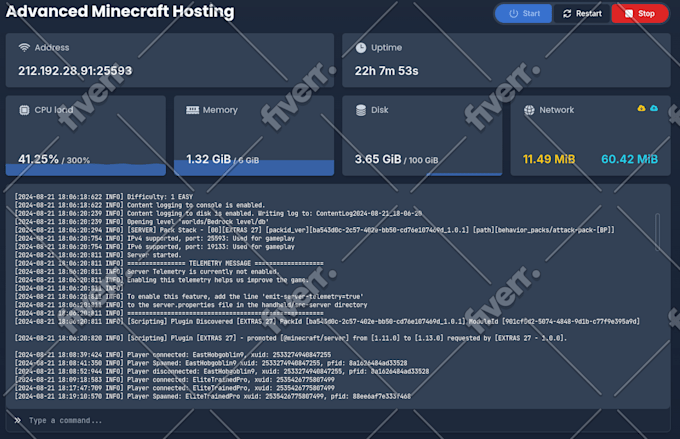Viewport: 680px width, 439px height.
Task: Click disk usage value 3.65 GiB
Action: pos(378,159)
